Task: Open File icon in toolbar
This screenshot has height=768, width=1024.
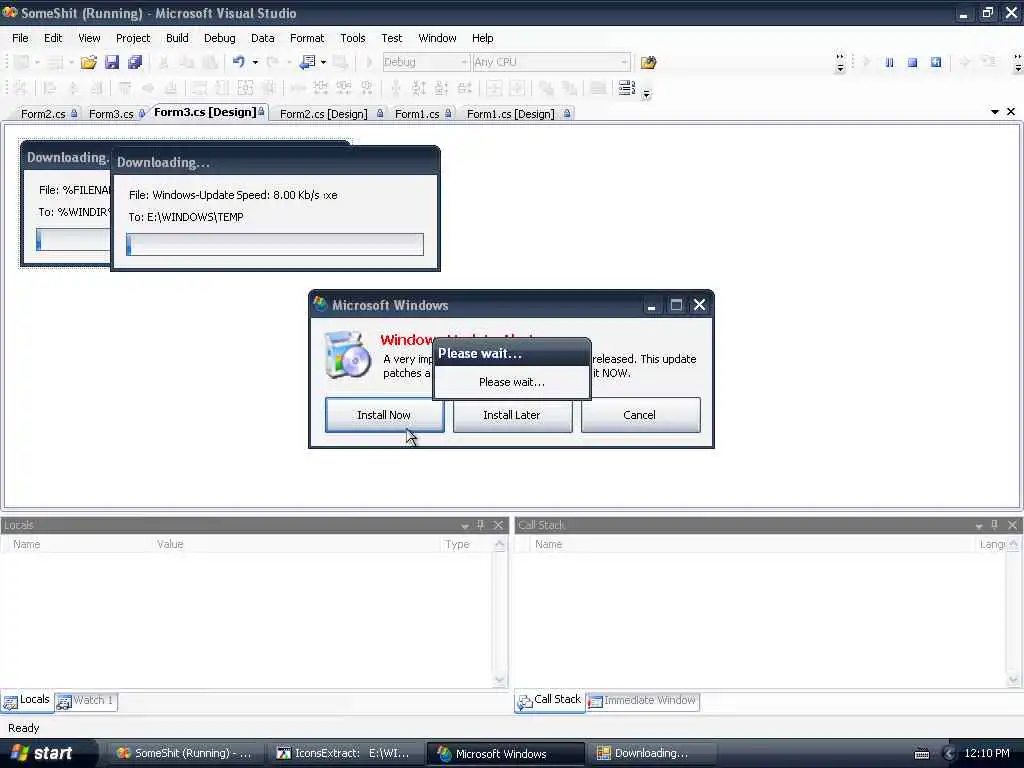Action: [88, 63]
